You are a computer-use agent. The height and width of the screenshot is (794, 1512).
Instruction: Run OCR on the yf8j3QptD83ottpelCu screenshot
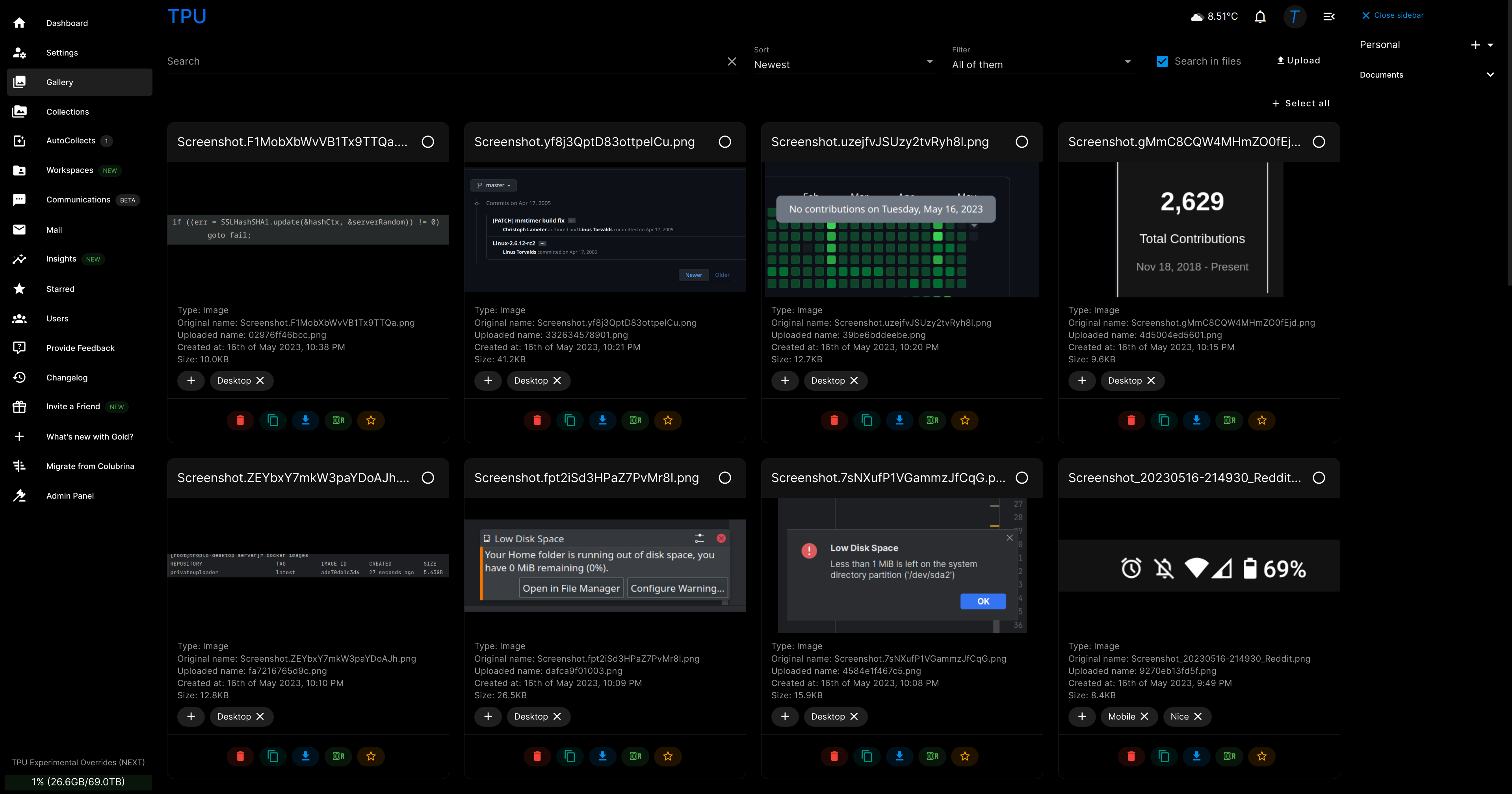(x=635, y=420)
